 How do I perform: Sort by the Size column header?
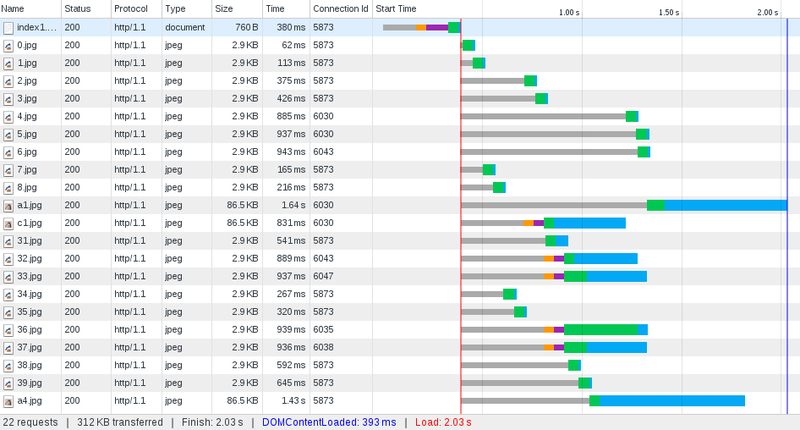coord(237,9)
